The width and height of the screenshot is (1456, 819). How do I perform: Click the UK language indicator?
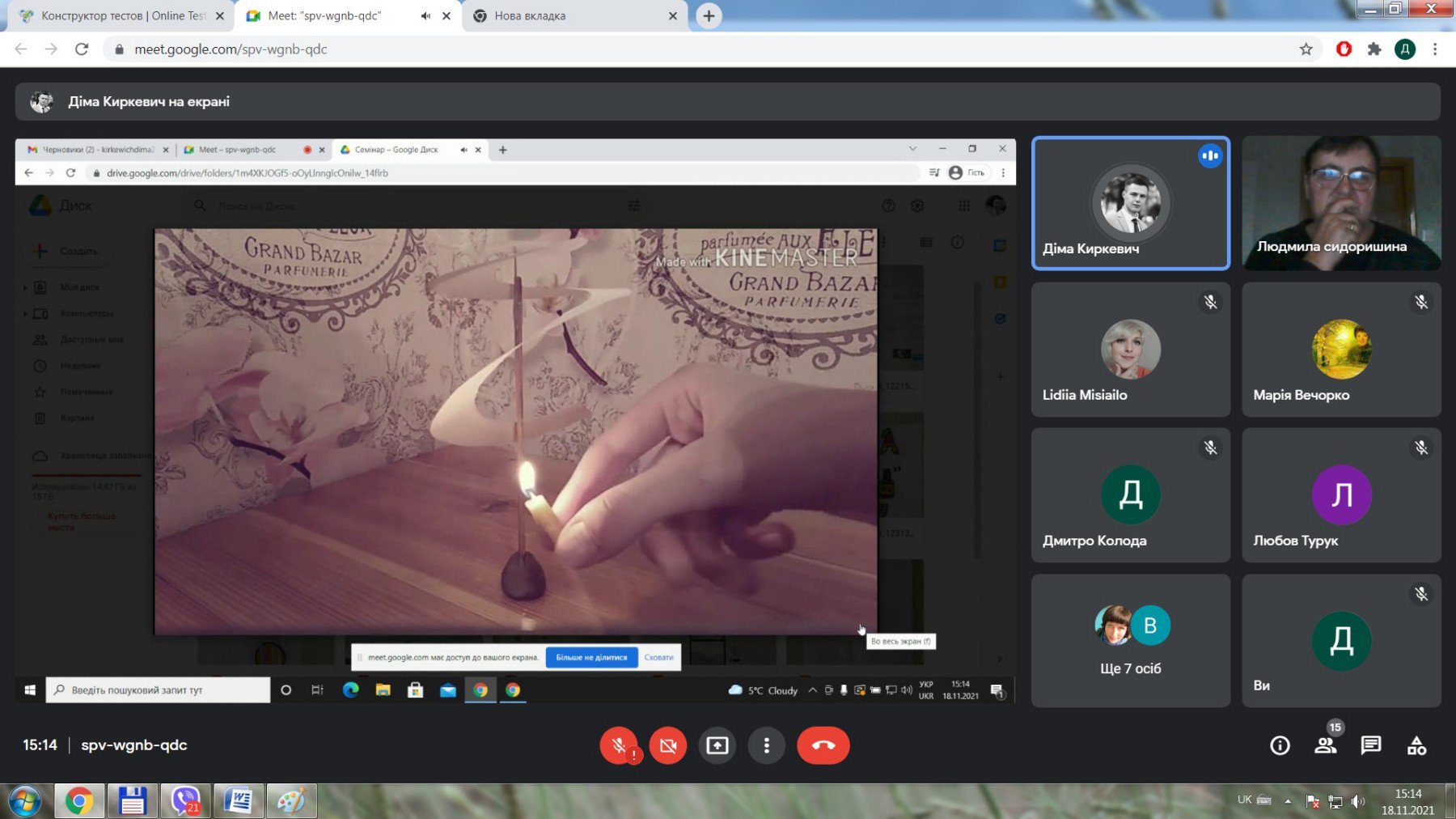point(1245,800)
